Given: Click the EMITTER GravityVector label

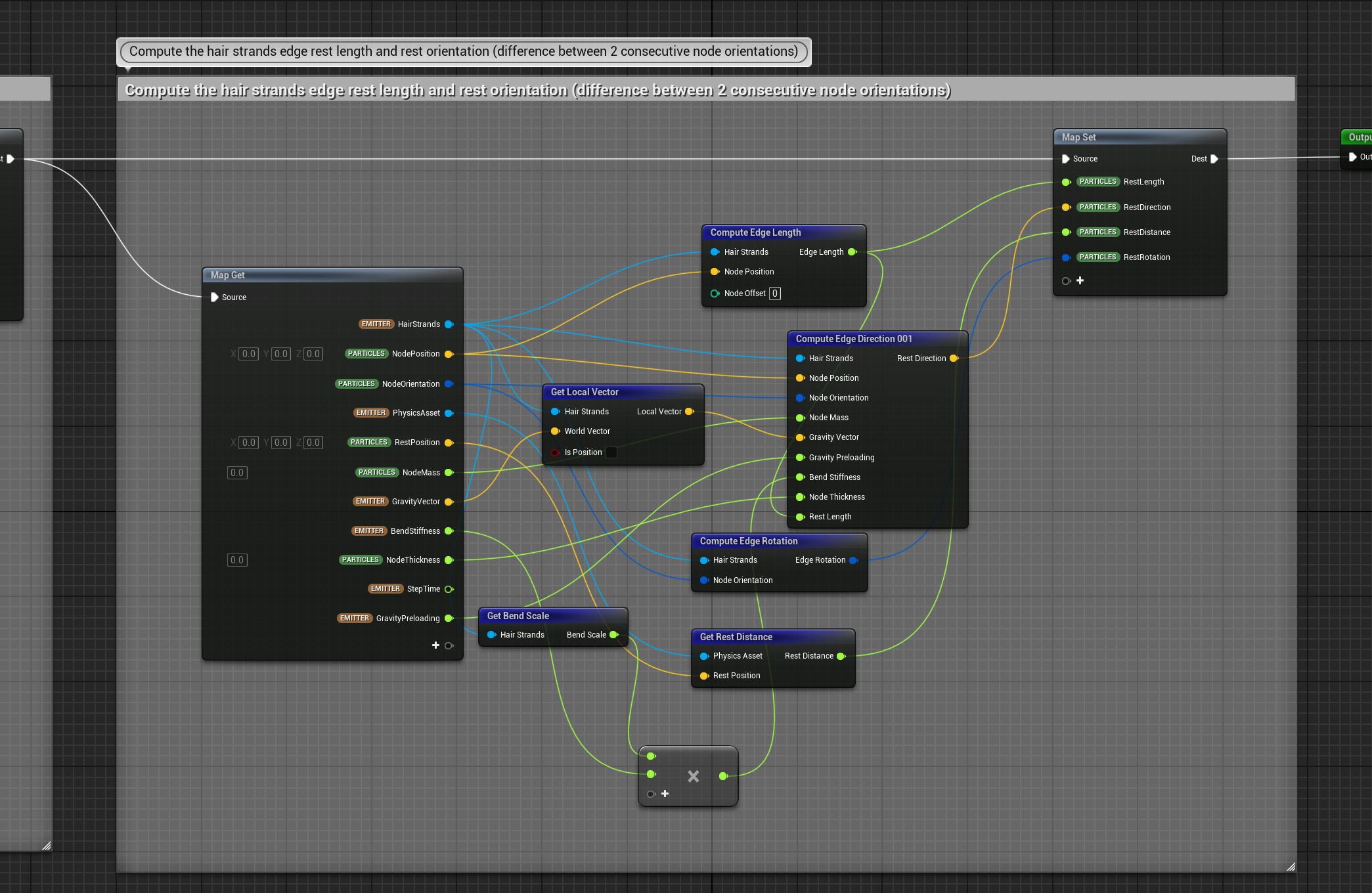Looking at the screenshot, I should point(397,502).
